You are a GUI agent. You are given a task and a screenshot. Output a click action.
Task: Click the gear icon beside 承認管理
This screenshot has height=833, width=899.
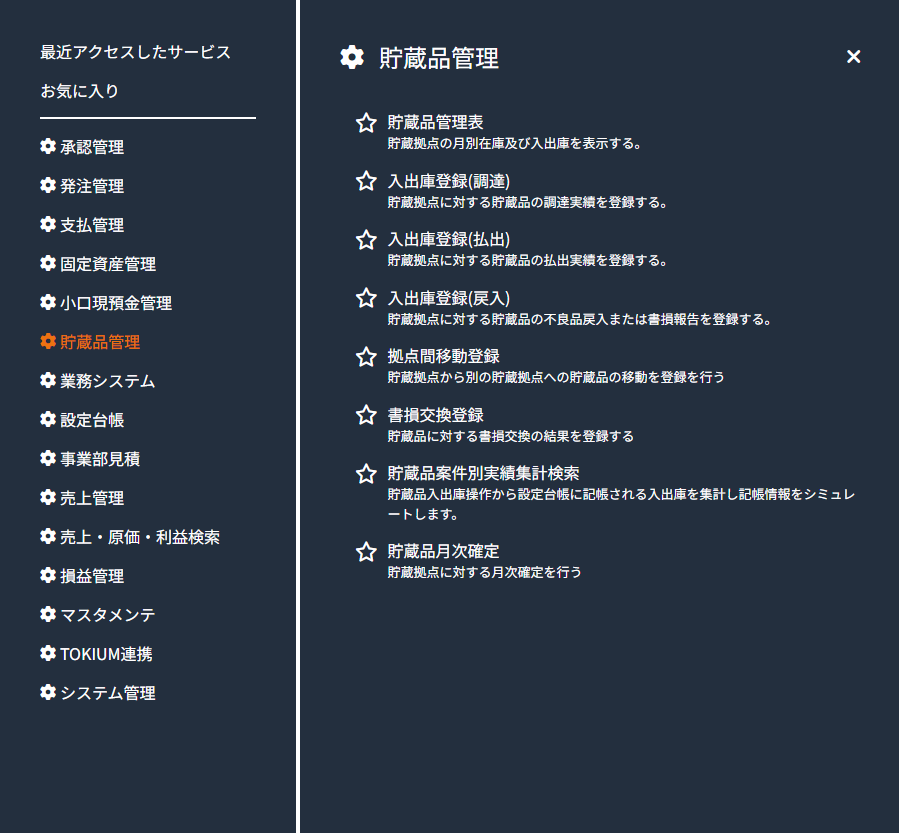pyautogui.click(x=48, y=147)
